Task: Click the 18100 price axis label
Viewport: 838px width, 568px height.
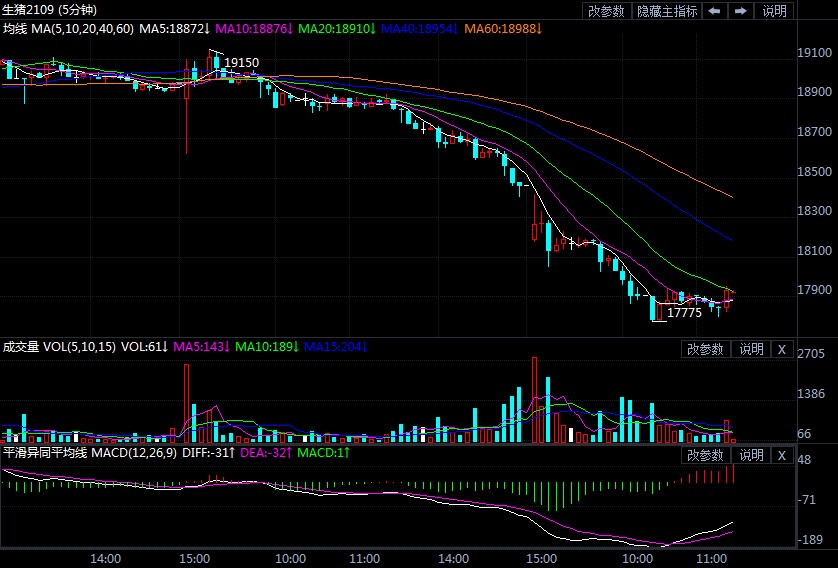Action: [814, 250]
